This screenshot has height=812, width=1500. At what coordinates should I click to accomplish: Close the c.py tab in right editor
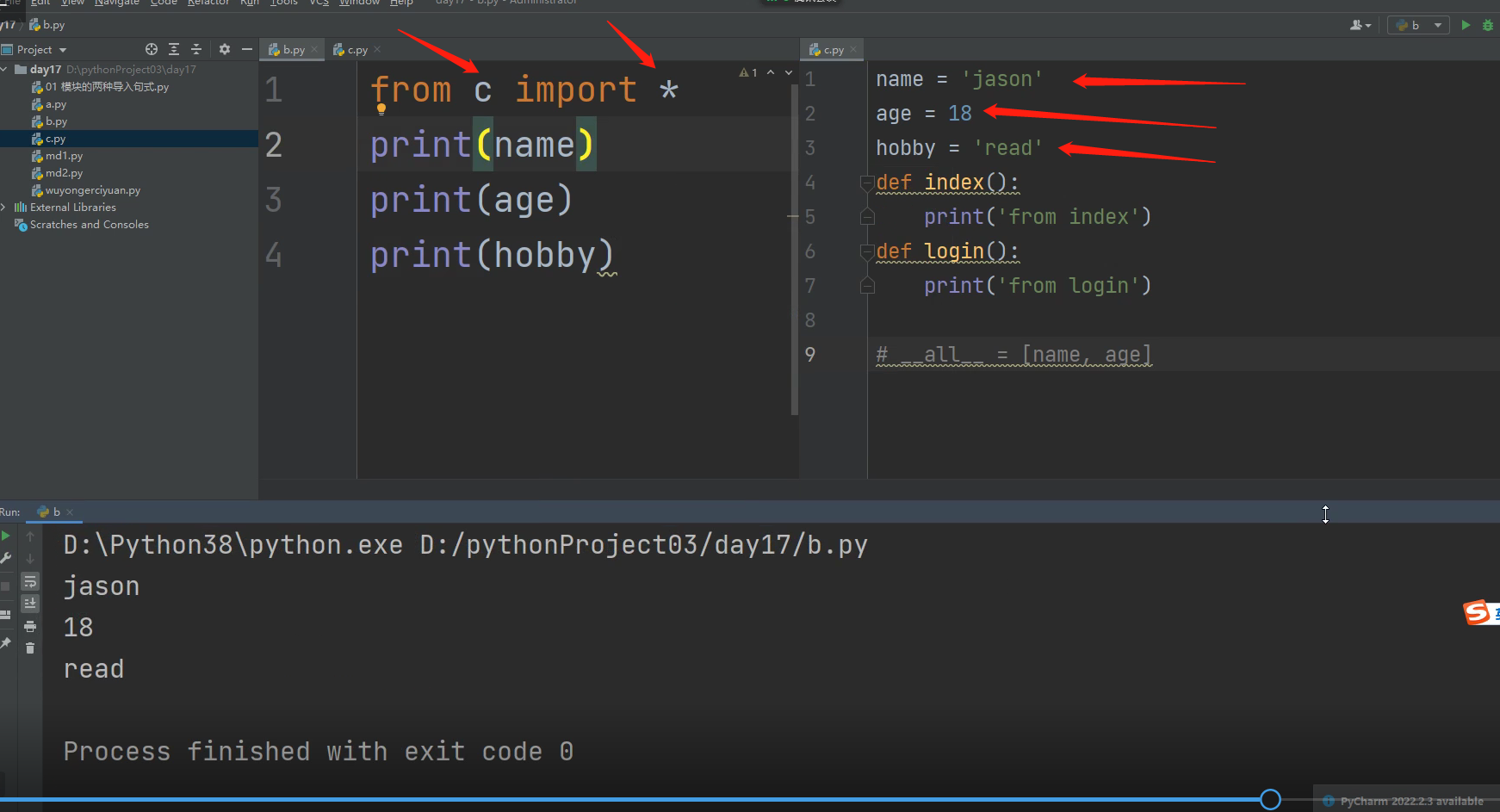(x=853, y=50)
